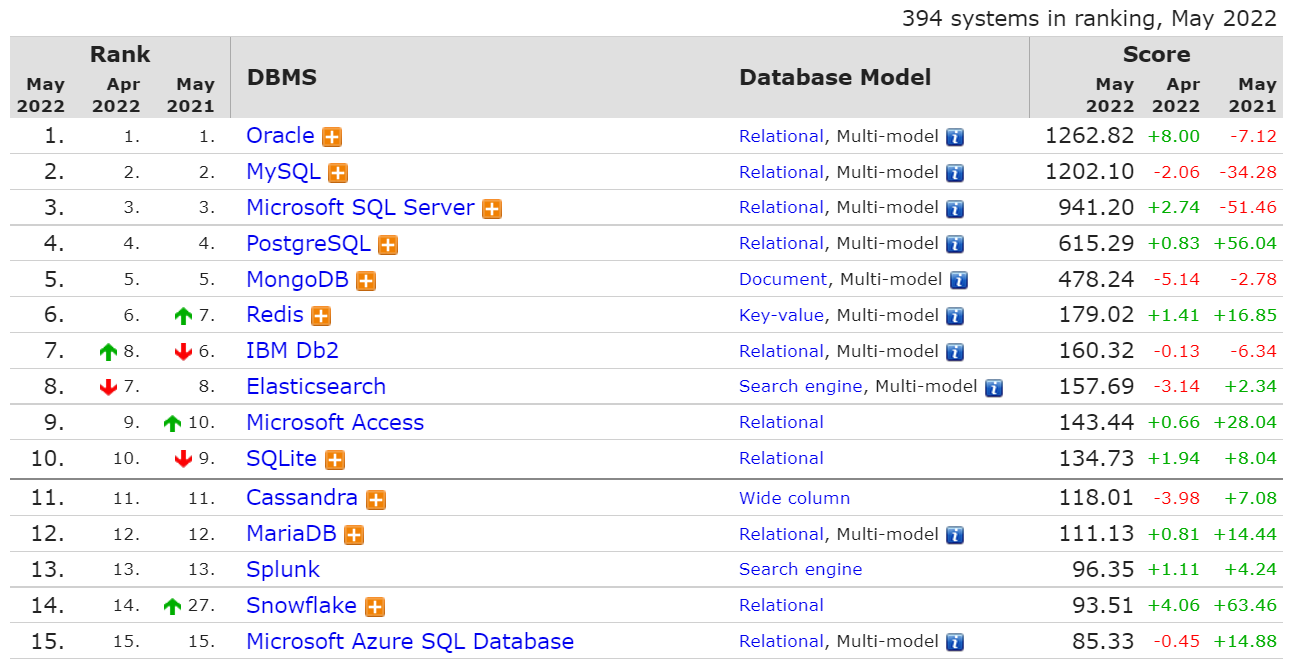Select the score value 1262.82
Image resolution: width=1302 pixels, height=665 pixels.
coord(1090,136)
